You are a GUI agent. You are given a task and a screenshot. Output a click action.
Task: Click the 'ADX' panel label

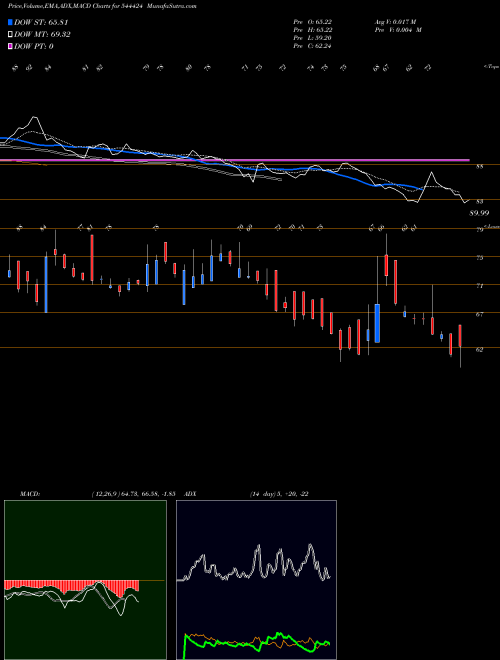pos(190,494)
